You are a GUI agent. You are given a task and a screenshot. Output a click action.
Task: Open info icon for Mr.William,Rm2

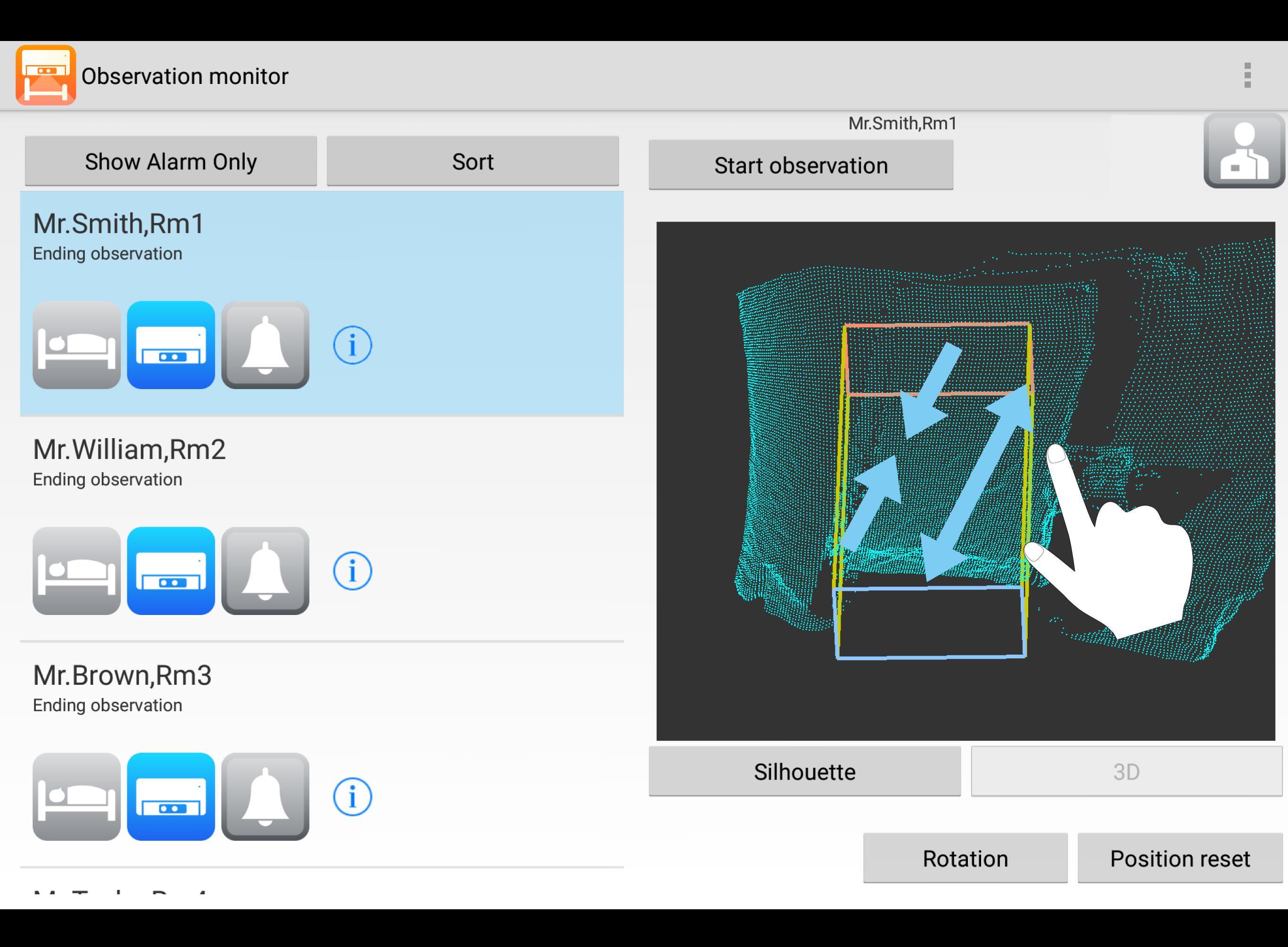coord(352,571)
